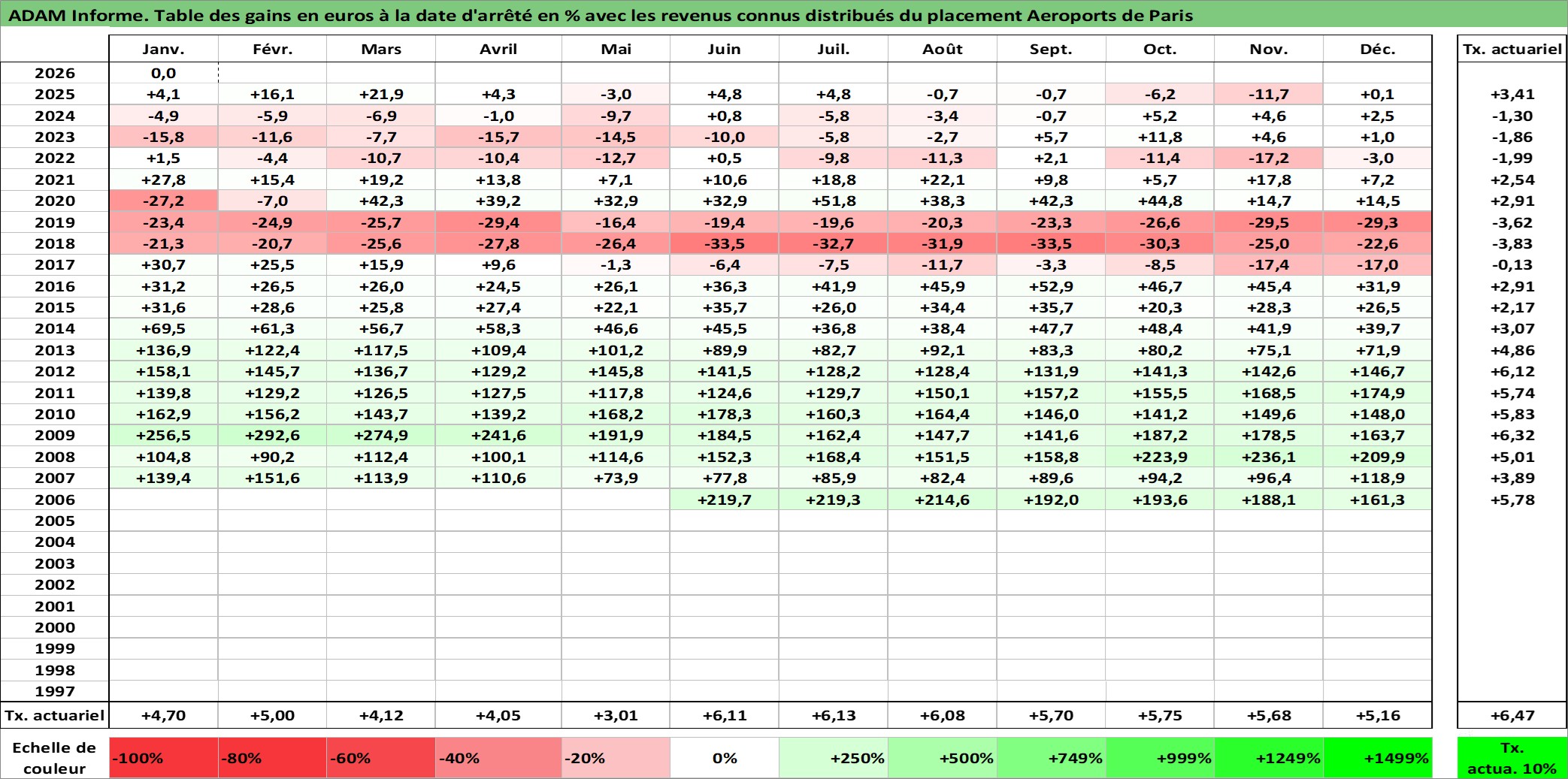Screen dimensions: 1568x779
Task: Click the +236,1 cell in row 2008
Action: click(x=1268, y=457)
